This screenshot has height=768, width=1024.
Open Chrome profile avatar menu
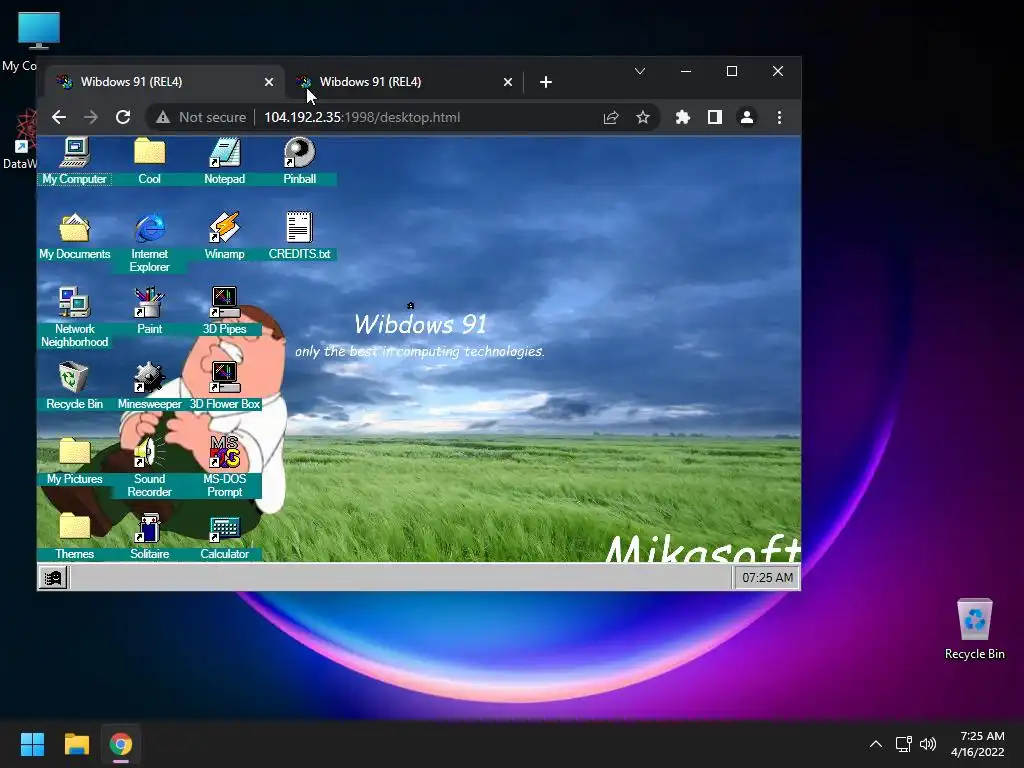(x=746, y=118)
